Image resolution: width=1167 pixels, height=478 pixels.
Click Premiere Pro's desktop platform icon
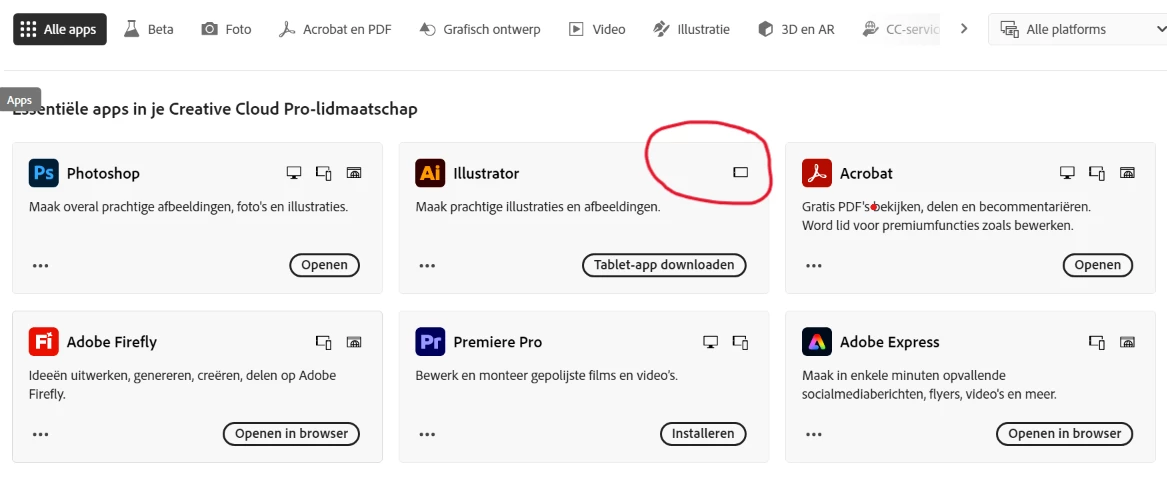coord(711,342)
